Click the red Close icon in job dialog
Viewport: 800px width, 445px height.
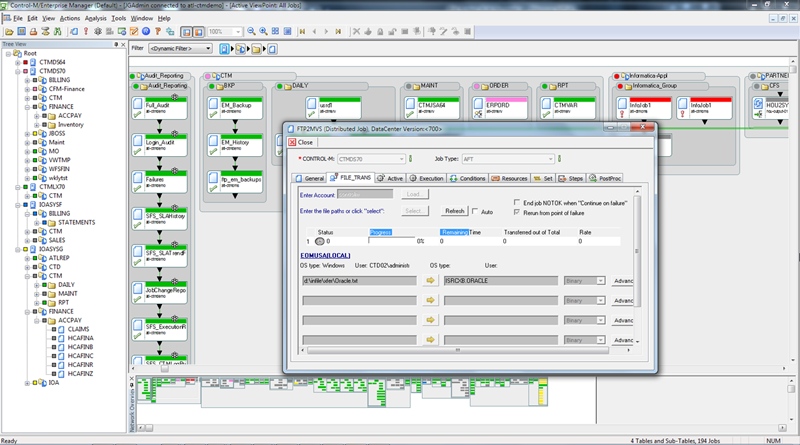(x=291, y=142)
